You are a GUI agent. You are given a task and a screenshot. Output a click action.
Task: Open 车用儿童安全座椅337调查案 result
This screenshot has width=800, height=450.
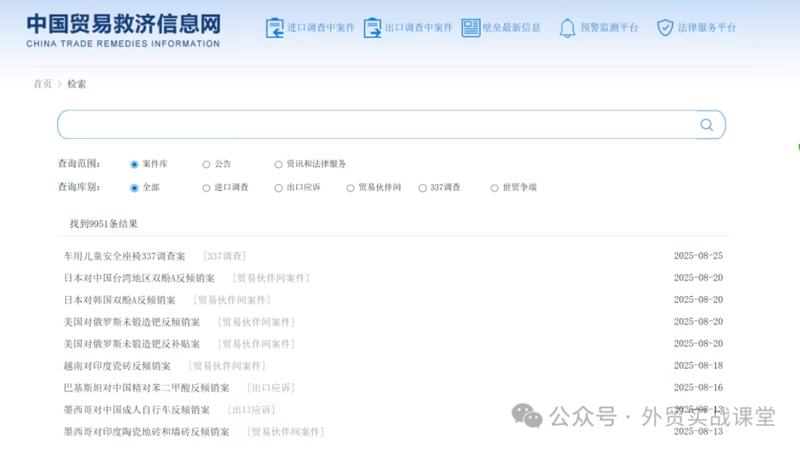point(125,257)
